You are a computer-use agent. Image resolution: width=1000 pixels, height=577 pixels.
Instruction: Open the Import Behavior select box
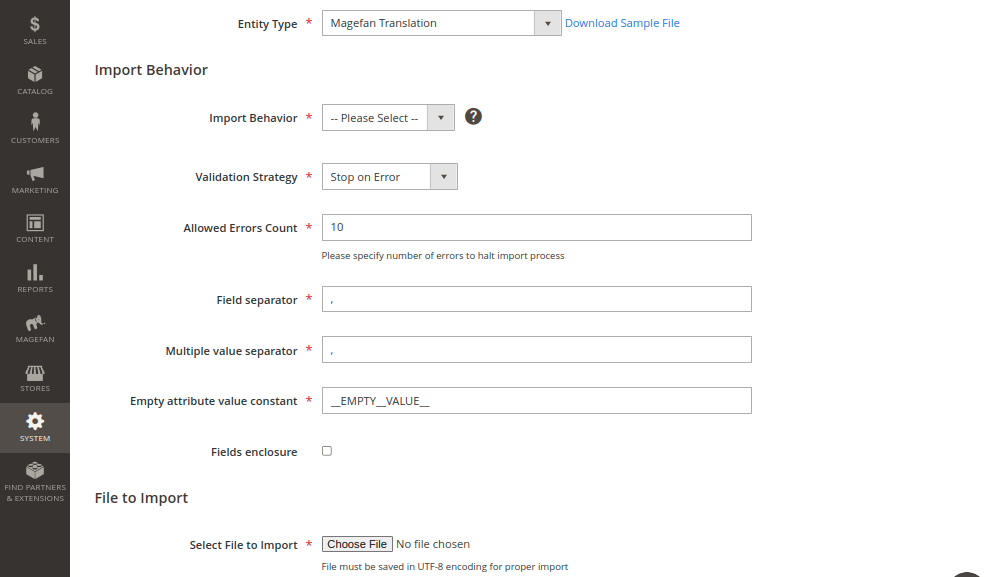pyautogui.click(x=388, y=118)
